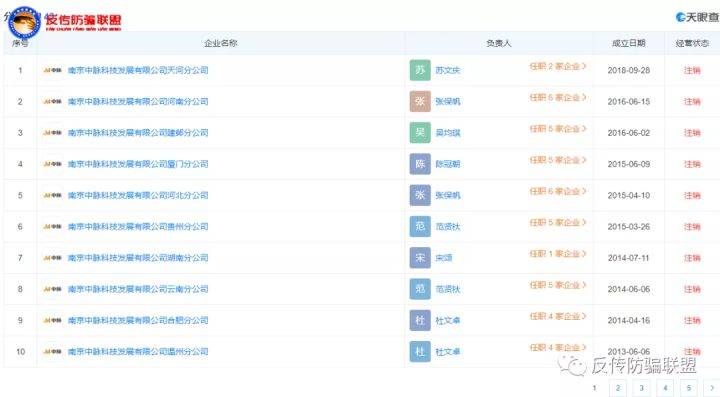Click the green 吴 avatar in row 3

pyautogui.click(x=420, y=133)
